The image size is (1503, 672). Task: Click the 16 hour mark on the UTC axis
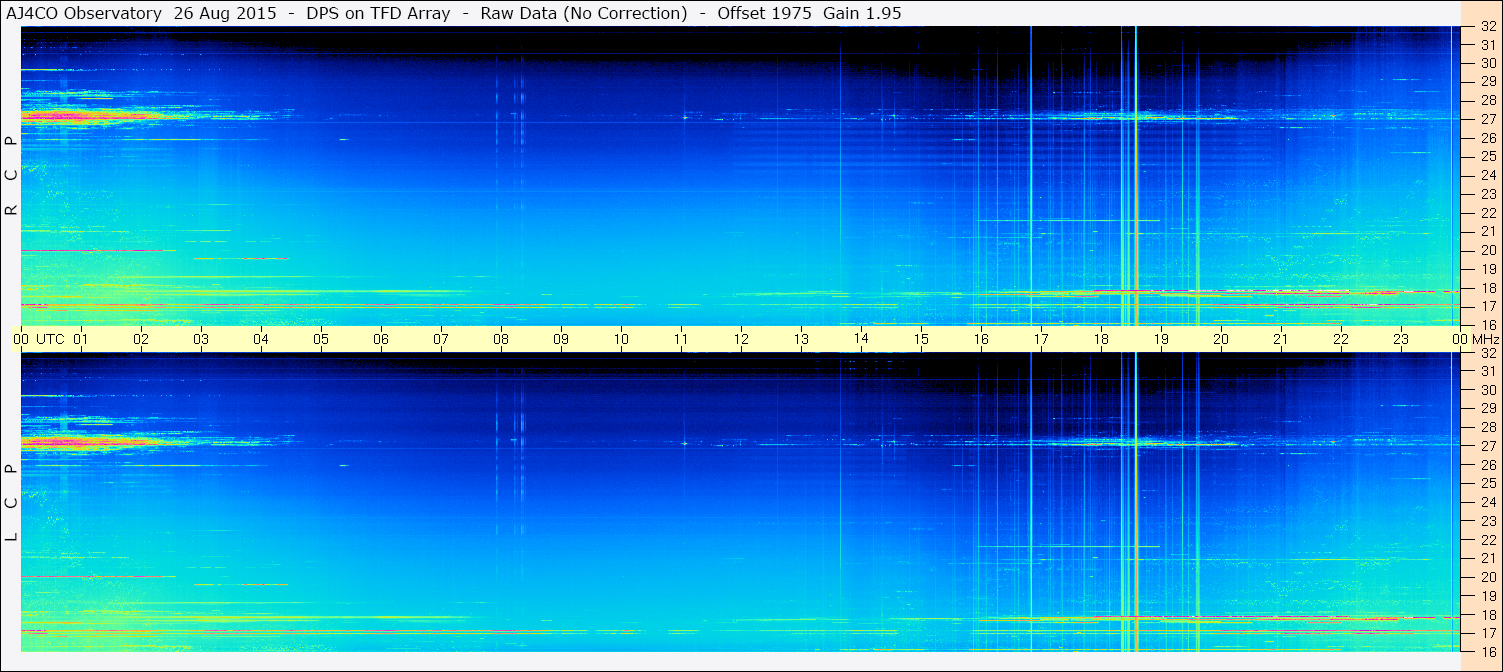(981, 339)
